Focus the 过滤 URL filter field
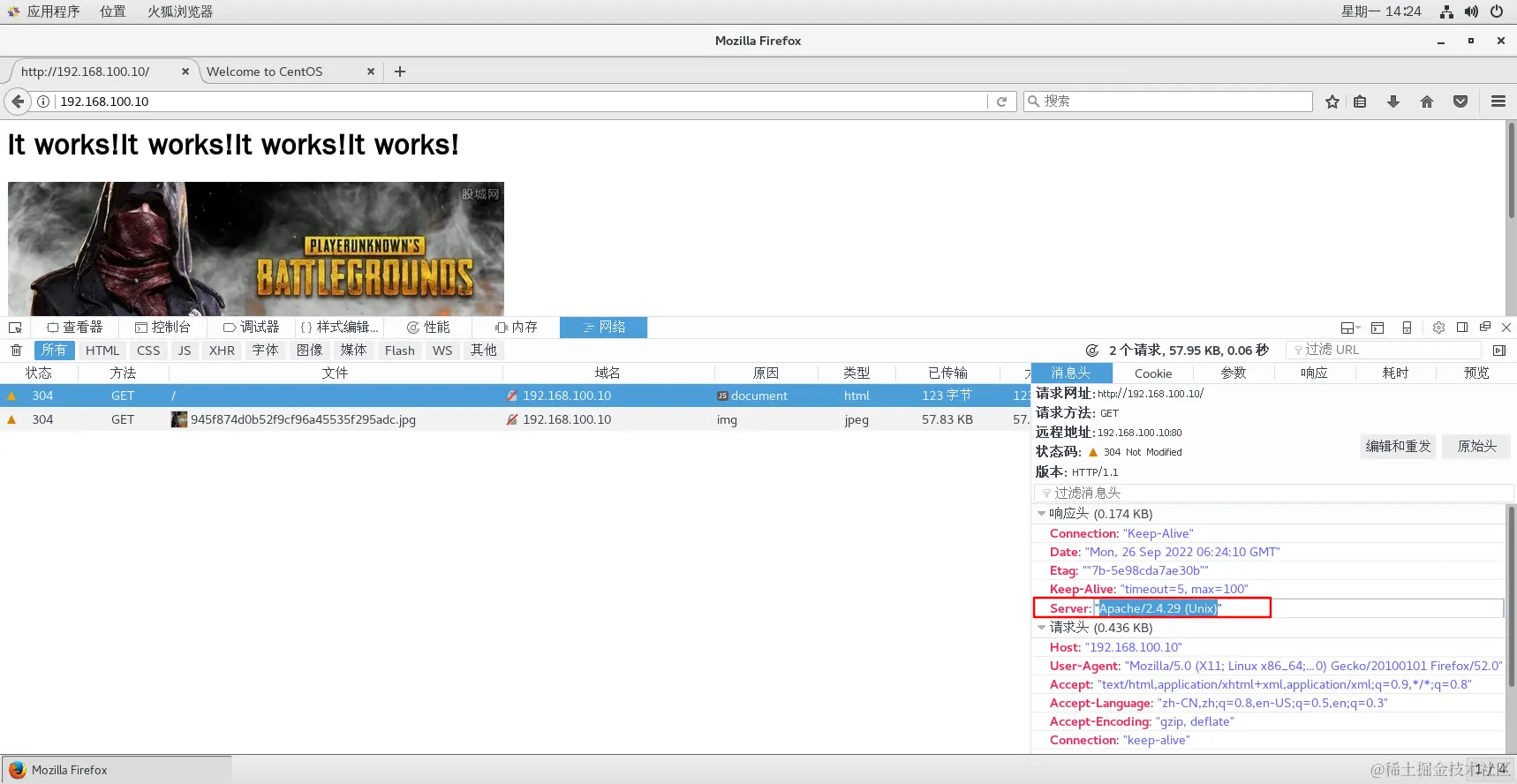 point(1384,351)
